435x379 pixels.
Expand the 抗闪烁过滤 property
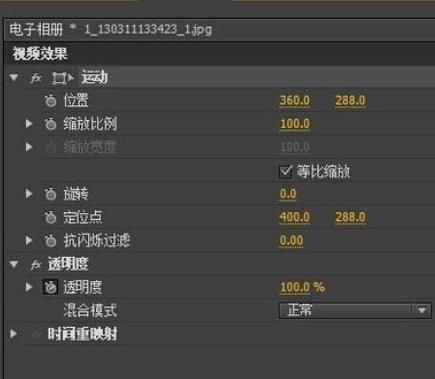click(x=29, y=240)
